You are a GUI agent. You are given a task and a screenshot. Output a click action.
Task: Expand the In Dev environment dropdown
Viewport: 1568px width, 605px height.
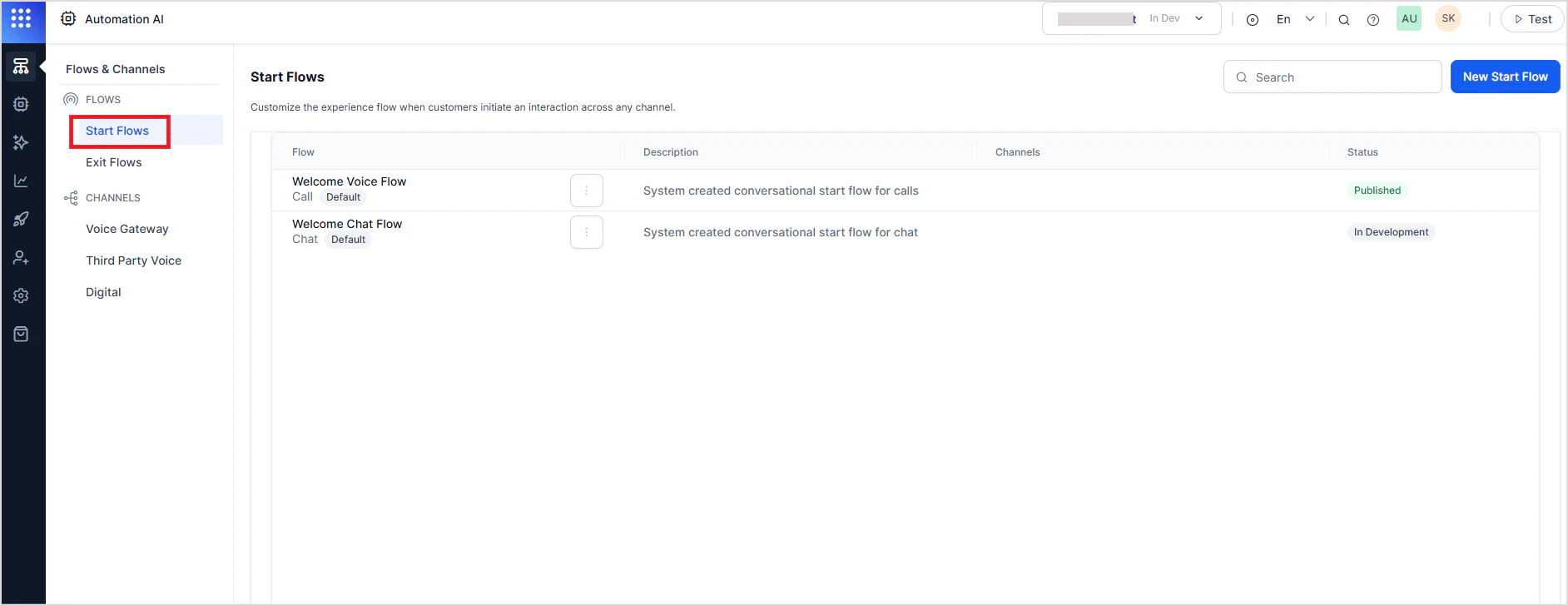(x=1132, y=18)
